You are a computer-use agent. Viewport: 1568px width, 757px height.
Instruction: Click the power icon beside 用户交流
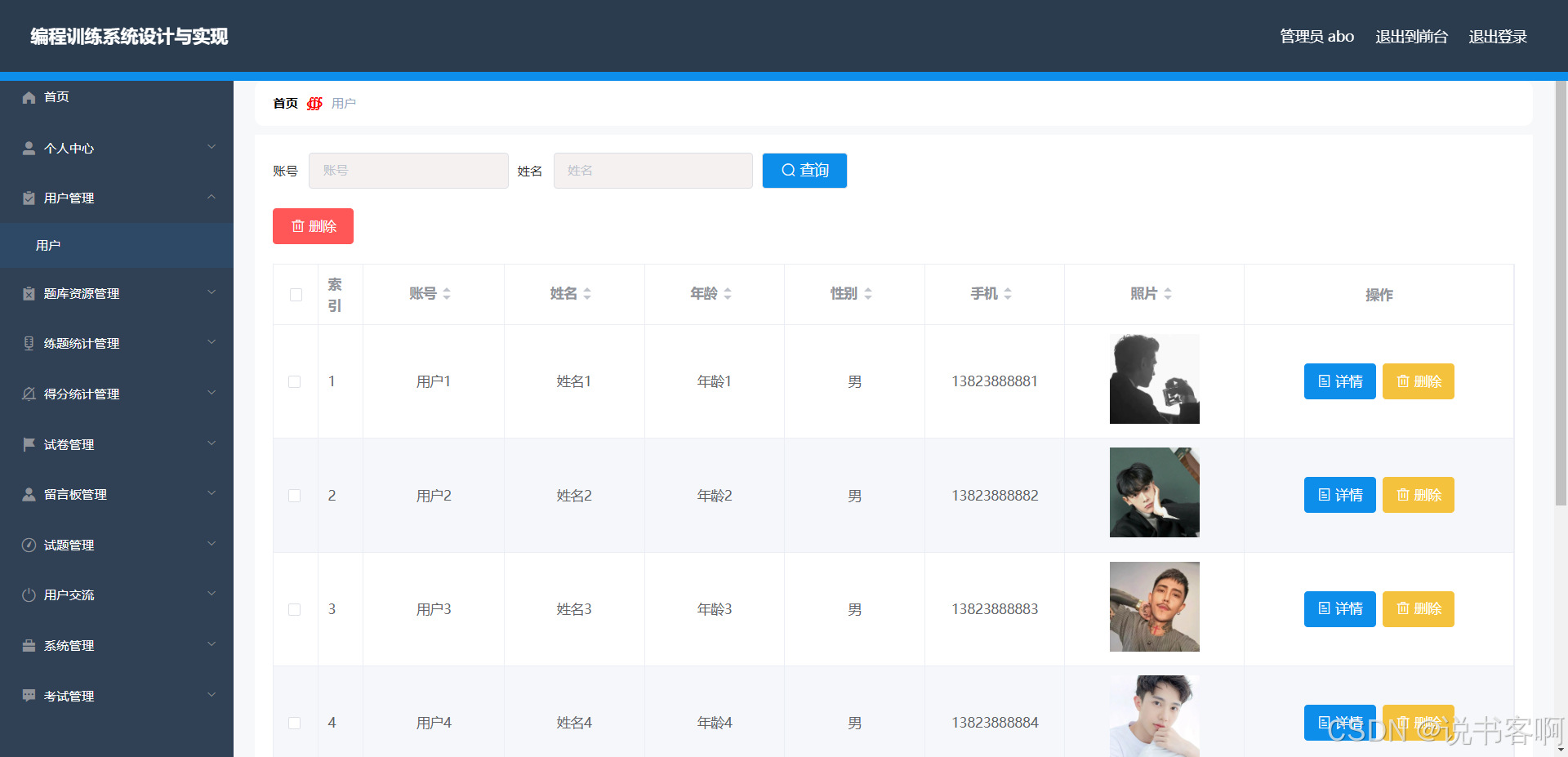tap(29, 594)
